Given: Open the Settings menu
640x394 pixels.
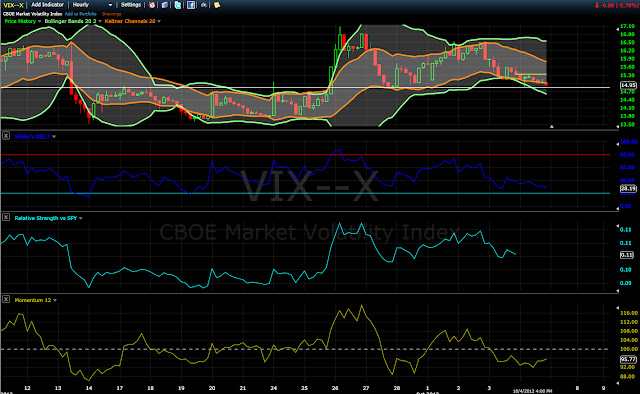Looking at the screenshot, I should pyautogui.click(x=131, y=5).
